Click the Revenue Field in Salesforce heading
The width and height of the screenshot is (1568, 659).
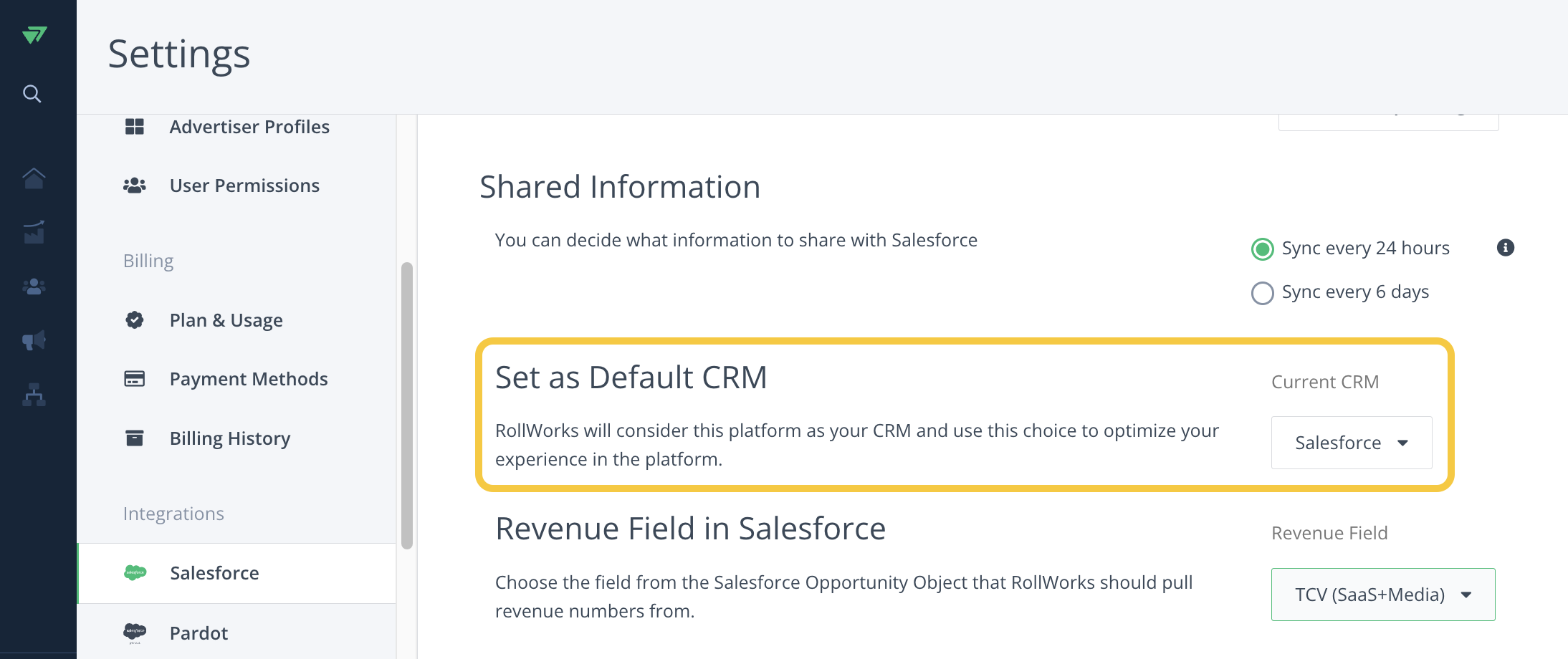(690, 529)
